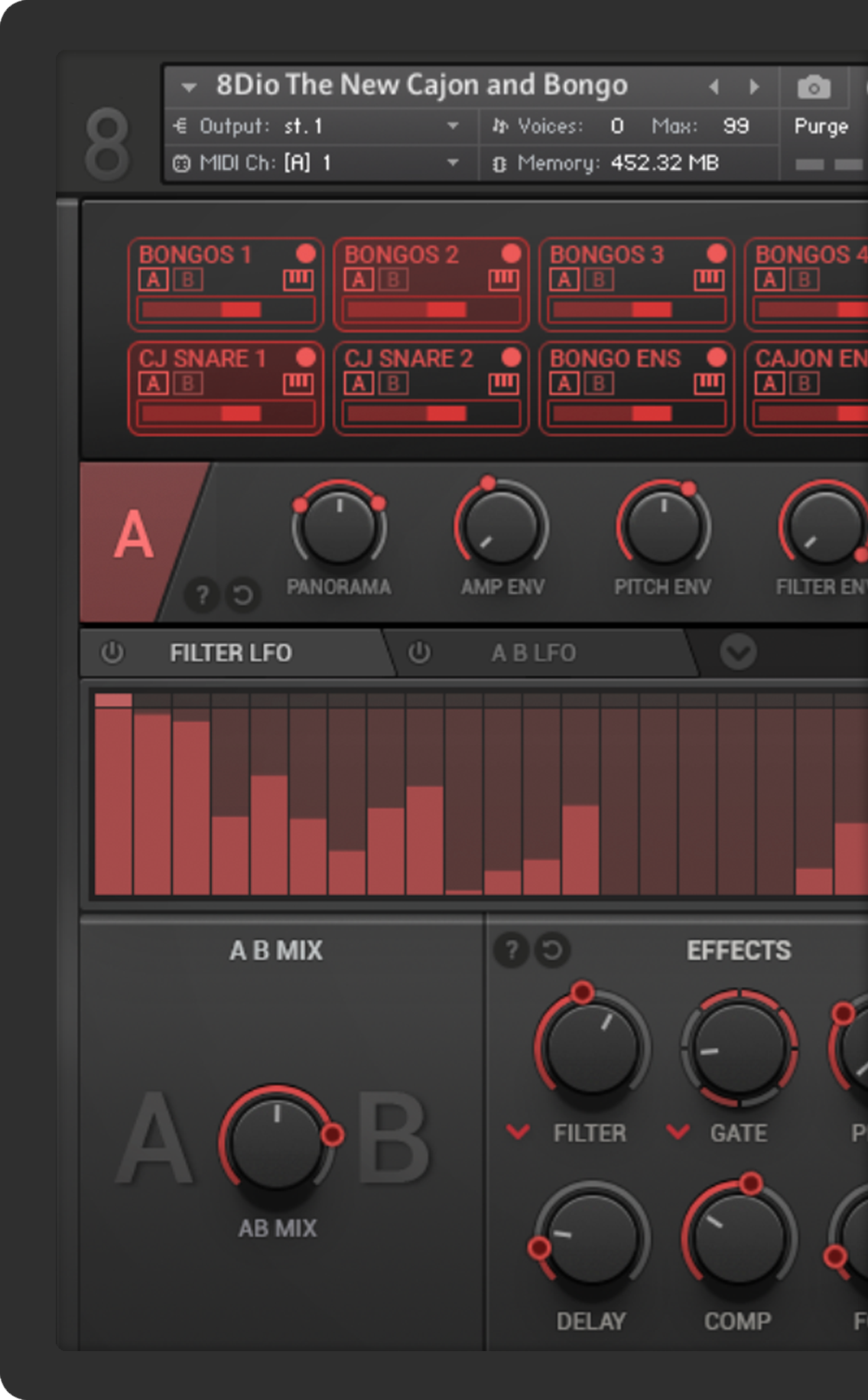This screenshot has width=868, height=1400.
Task: Click the 8Dio logo numeral
Action: [107, 143]
